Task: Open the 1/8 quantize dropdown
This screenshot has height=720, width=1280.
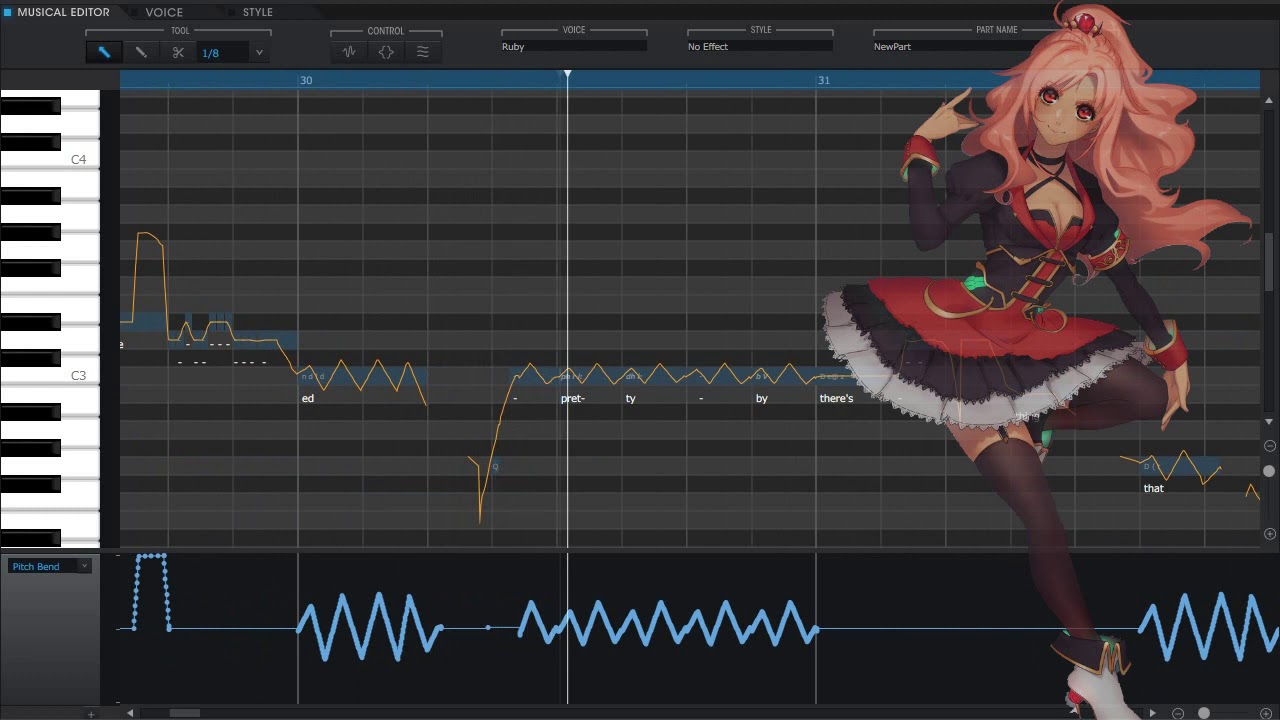Action: (259, 53)
